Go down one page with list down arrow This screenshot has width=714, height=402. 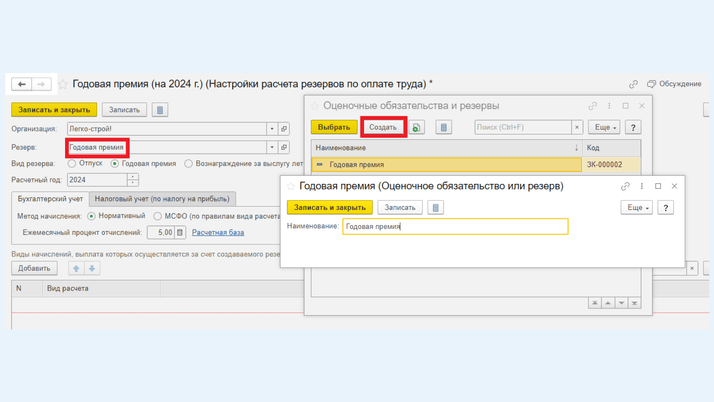click(x=621, y=303)
